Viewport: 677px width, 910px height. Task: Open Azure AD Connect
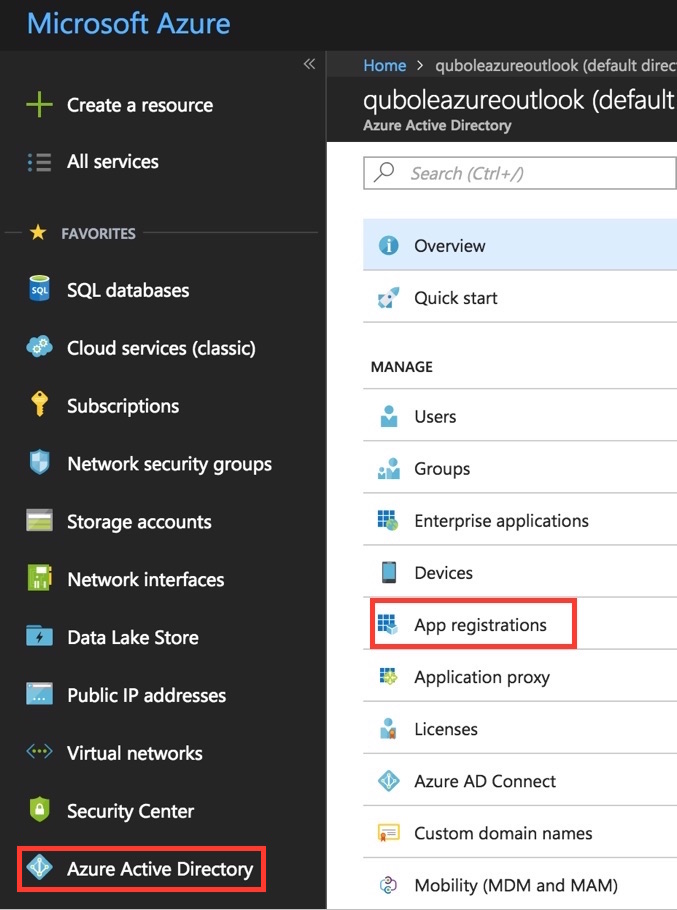520,781
